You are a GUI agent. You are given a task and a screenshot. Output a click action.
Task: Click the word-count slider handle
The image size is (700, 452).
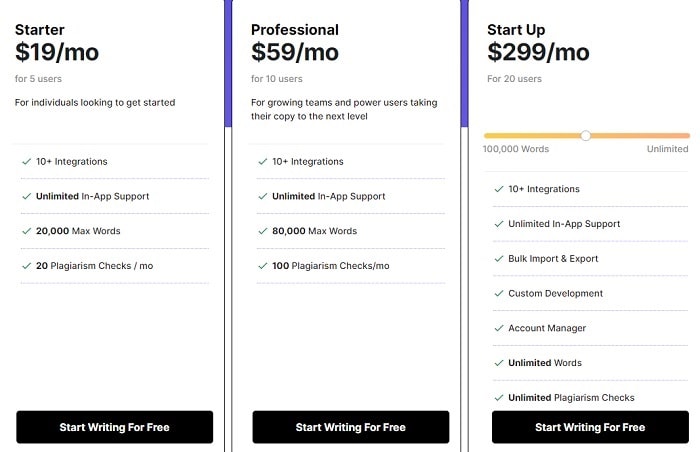click(586, 135)
